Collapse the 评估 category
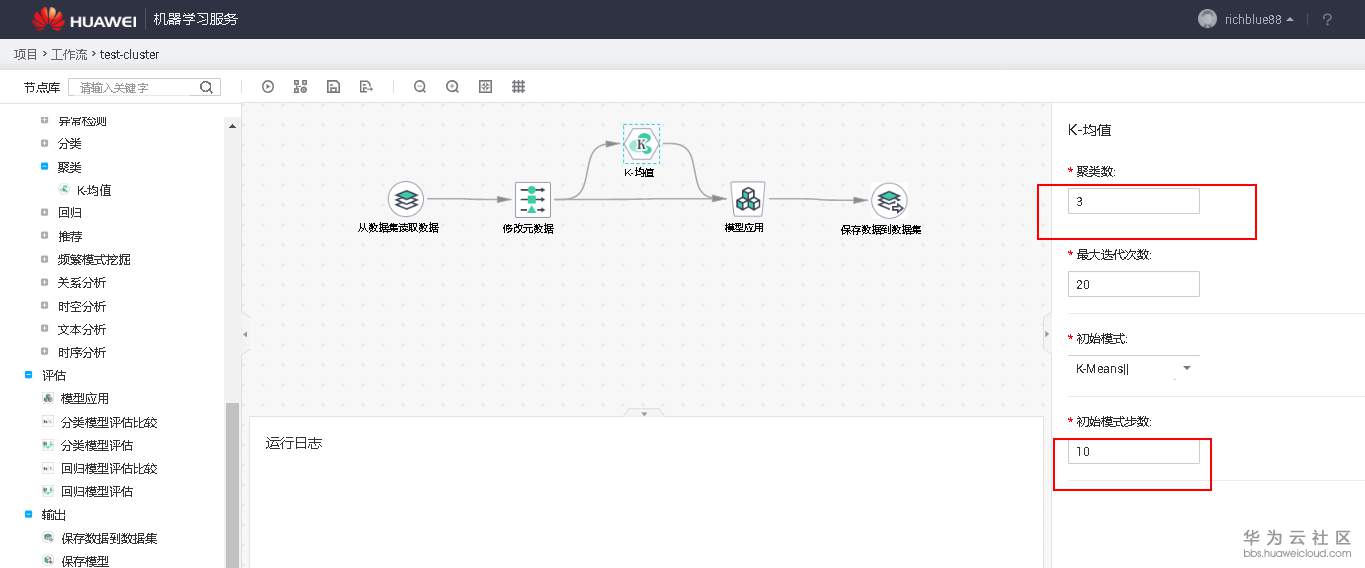Viewport: 1365px width, 568px height. pyautogui.click(x=28, y=375)
